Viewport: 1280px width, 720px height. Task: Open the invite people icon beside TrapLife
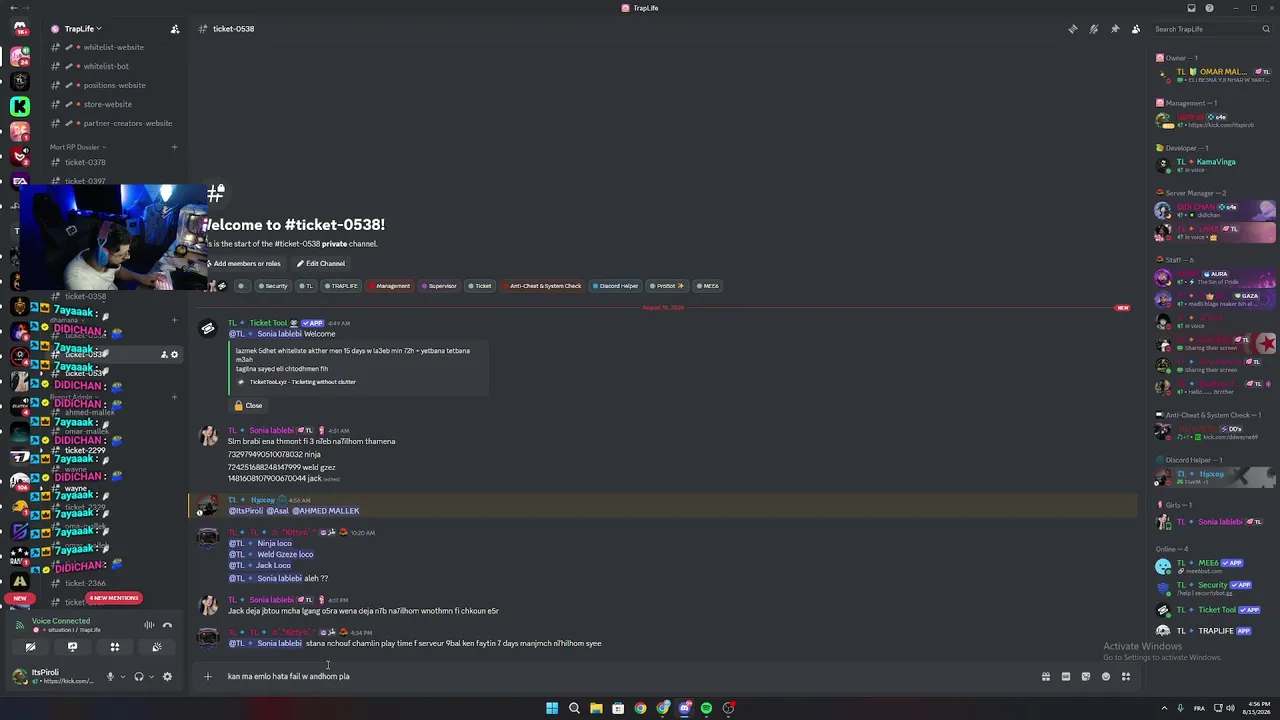(175, 29)
